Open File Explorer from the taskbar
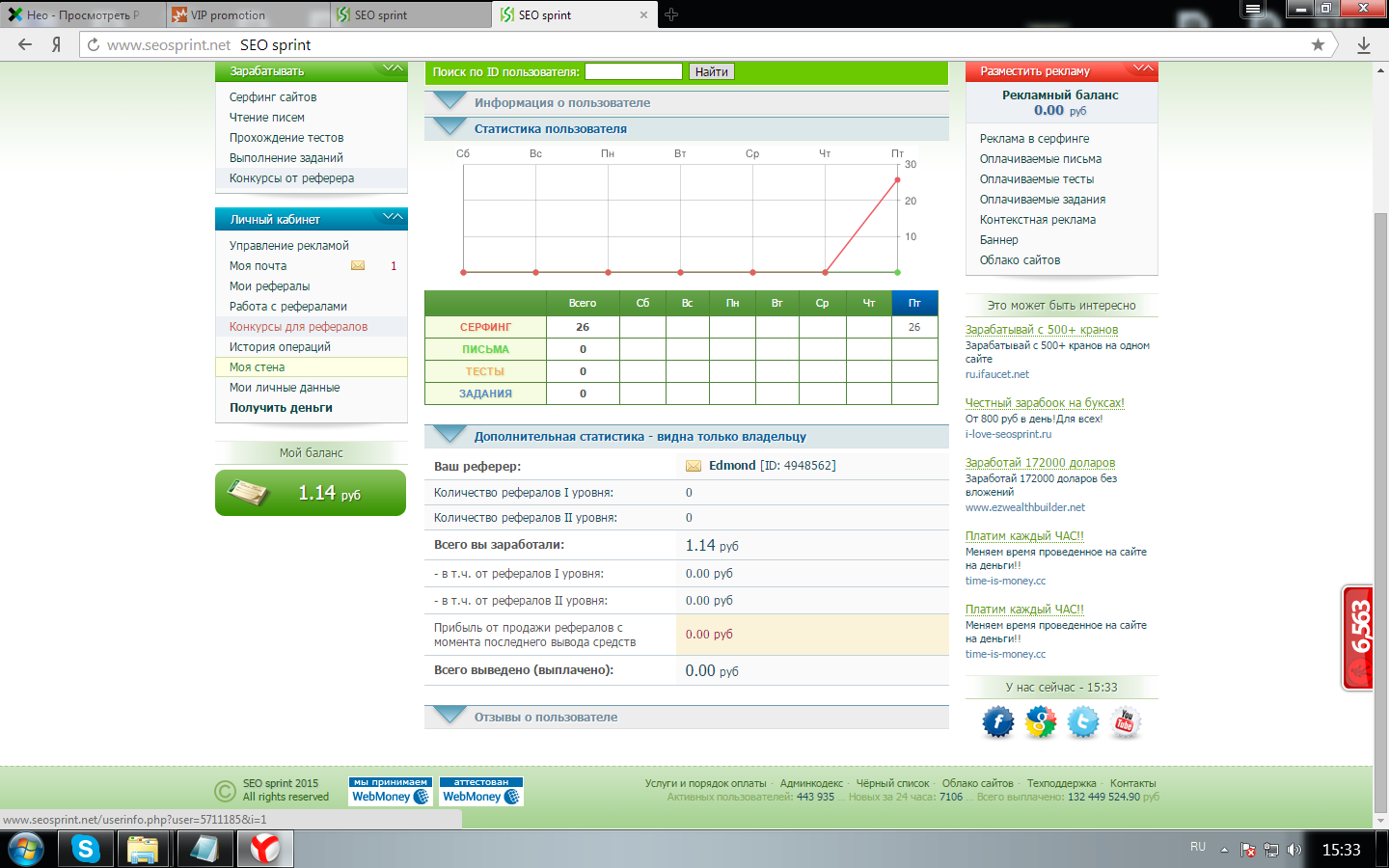The image size is (1389, 868). [143, 850]
